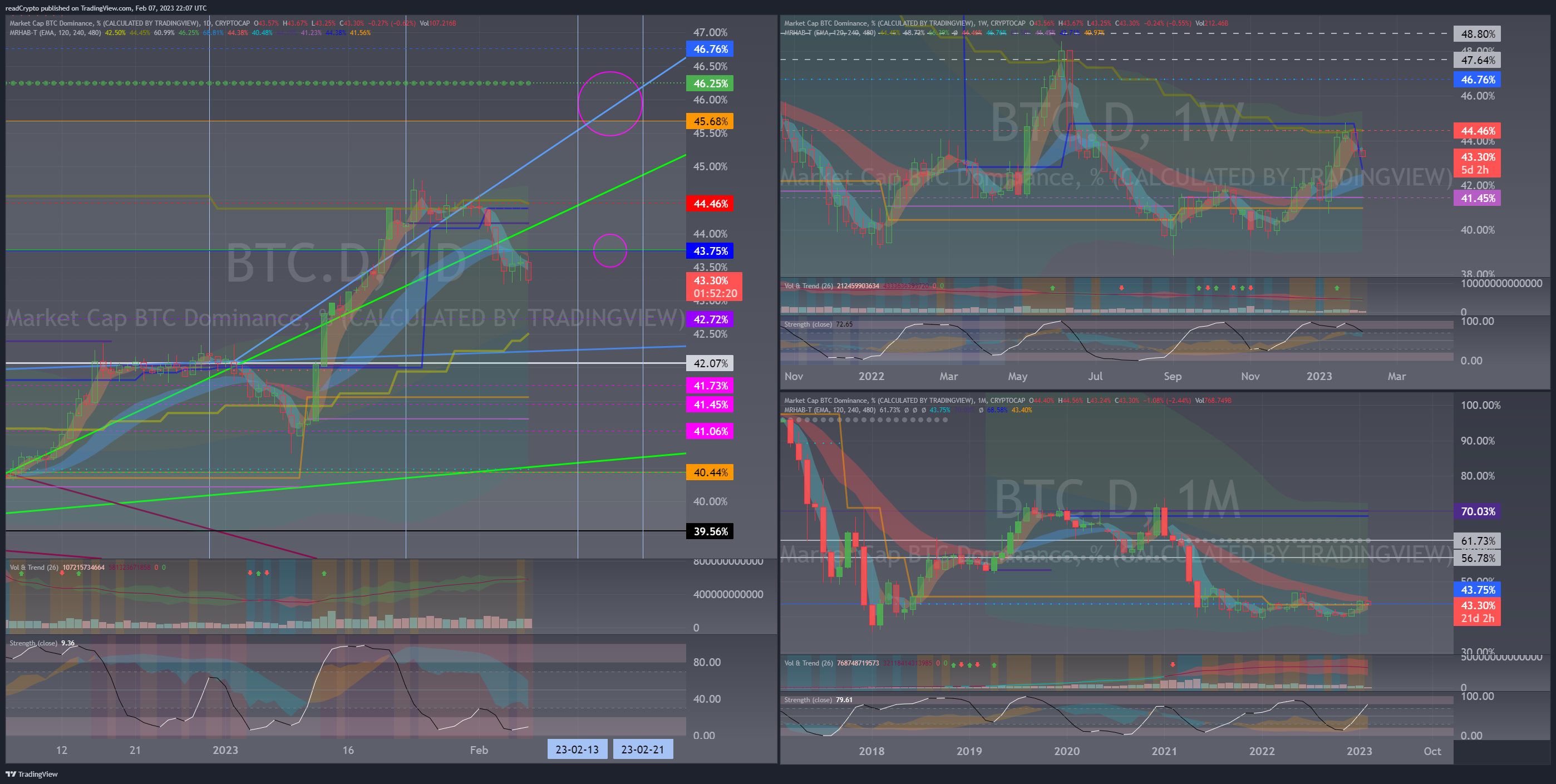Viewport: 1556px width, 784px height.
Task: Click the monthly chart Market Cap BTC Dominance 1M title
Action: [x=904, y=401]
